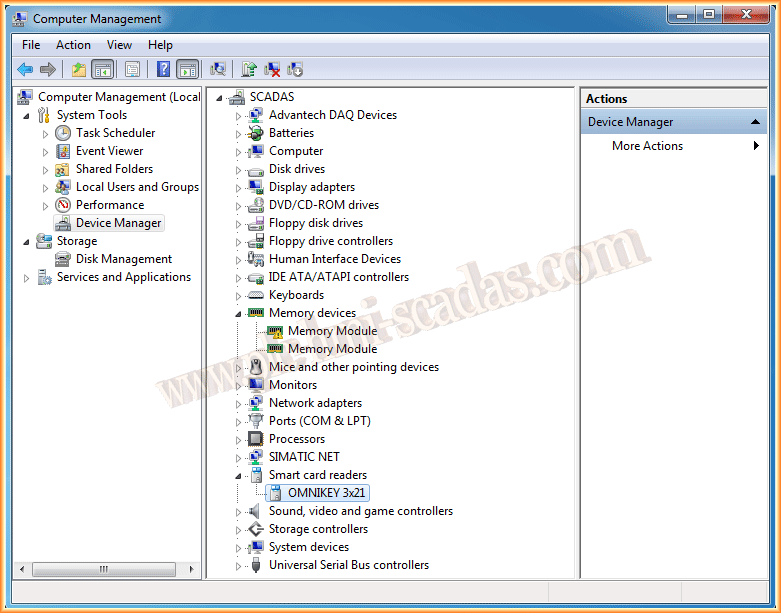This screenshot has width=781, height=613.
Task: Click the Disable device toolbar icon
Action: coord(295,69)
